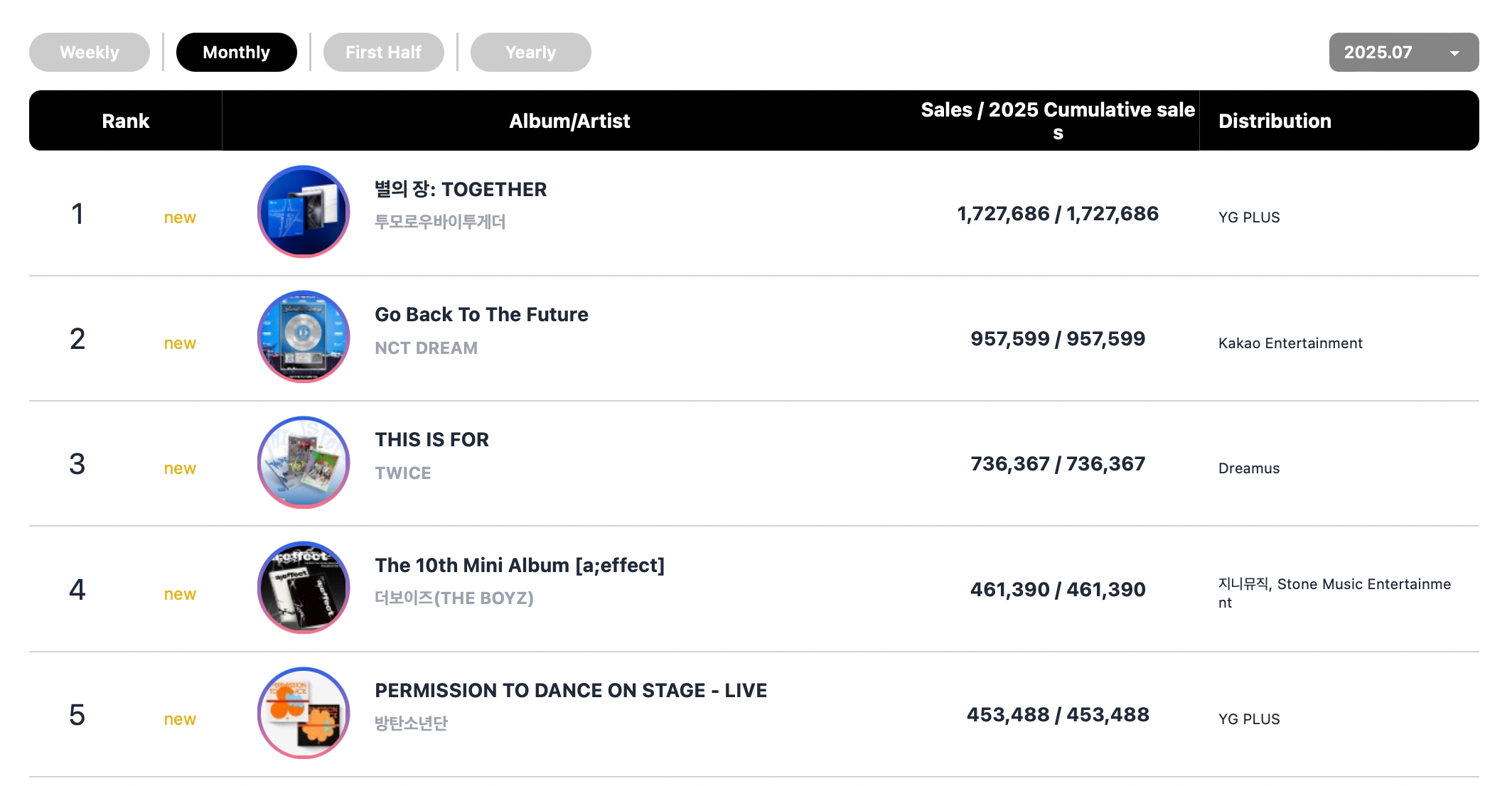
Task: Open the 별의 장: TOGETHER album cover
Action: coord(304,212)
